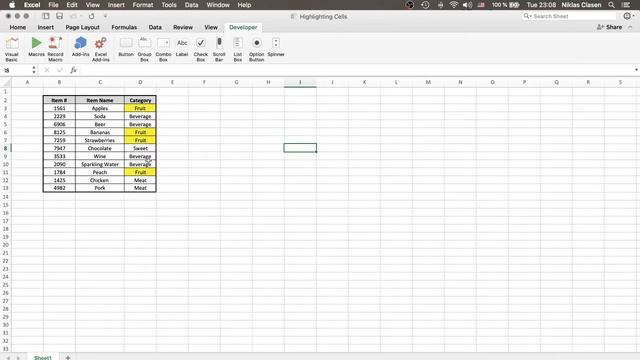This screenshot has height=360, width=640.
Task: Select the cell containing Apples
Action: pyautogui.click(x=100, y=108)
